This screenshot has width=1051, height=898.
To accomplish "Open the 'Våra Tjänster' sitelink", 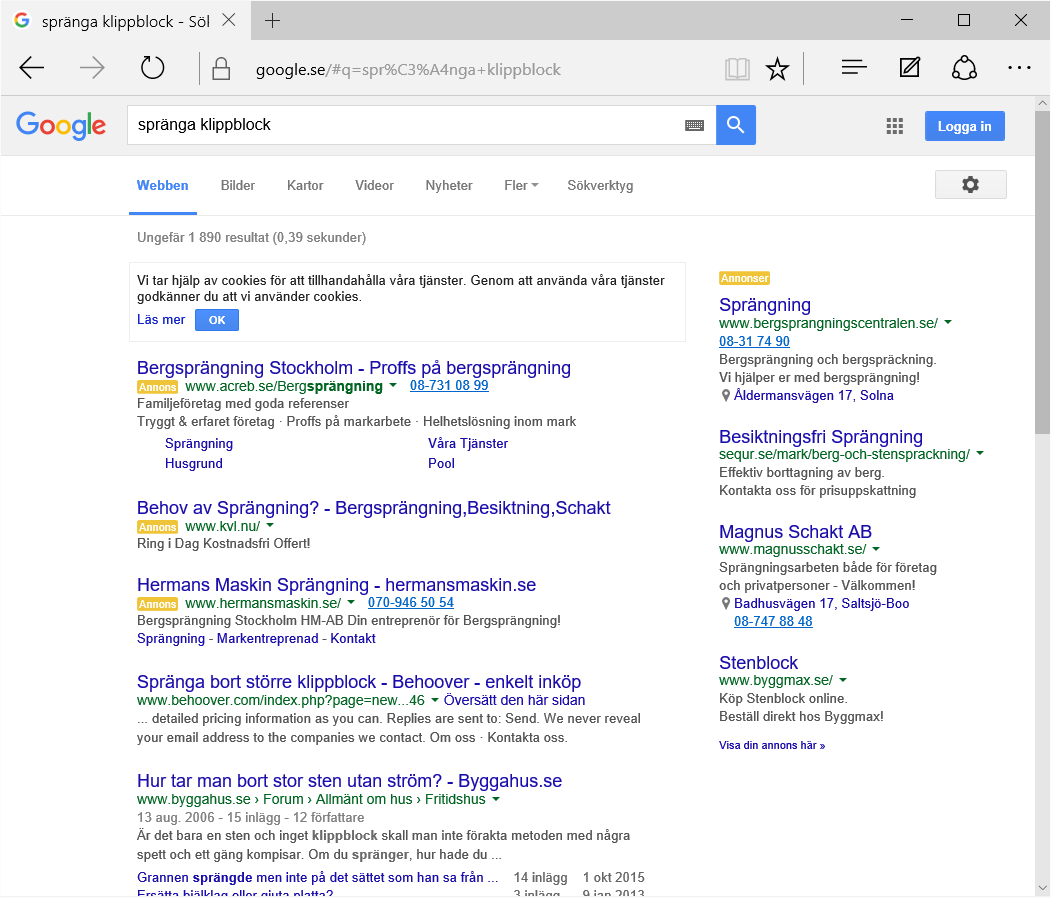I will 468,444.
